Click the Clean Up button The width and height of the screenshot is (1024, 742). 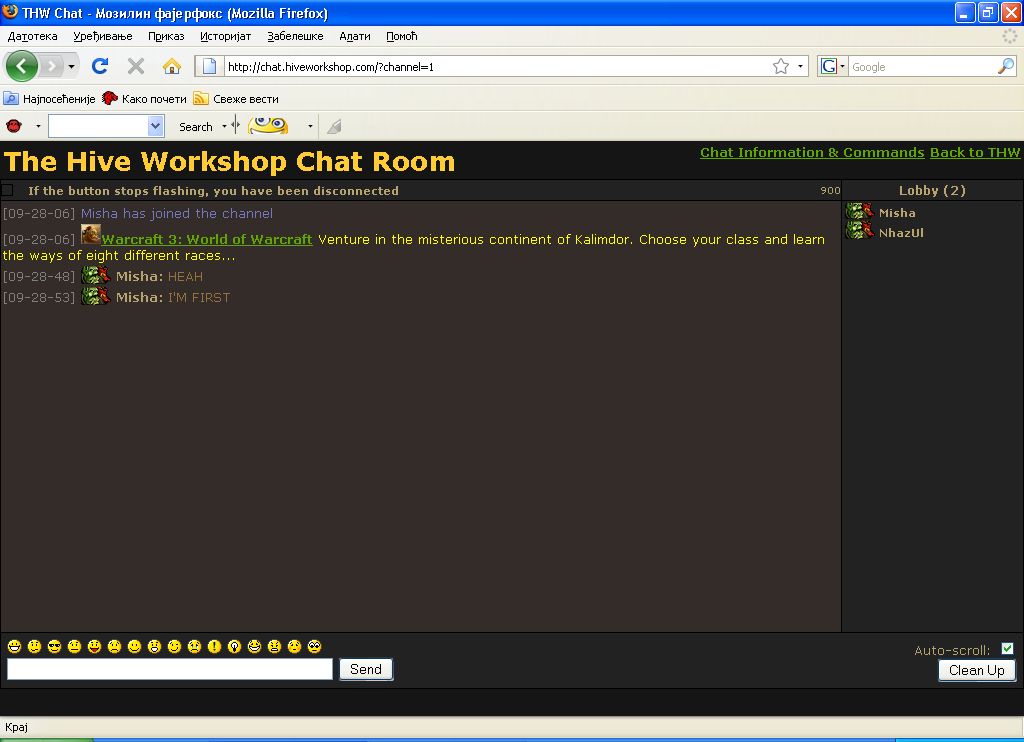(976, 670)
